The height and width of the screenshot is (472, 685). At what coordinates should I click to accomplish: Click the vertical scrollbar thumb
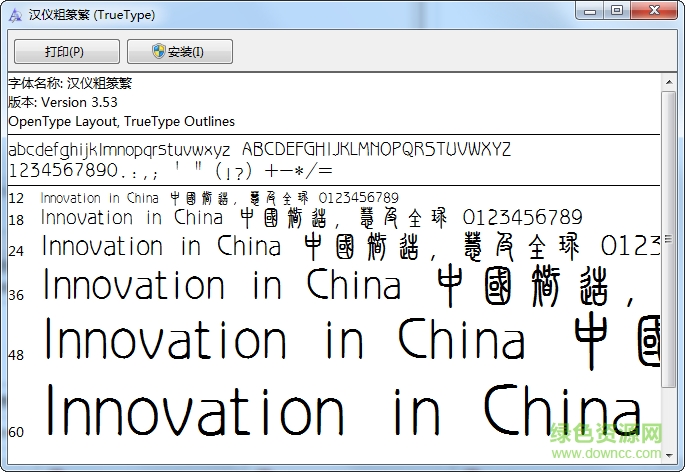click(x=669, y=239)
